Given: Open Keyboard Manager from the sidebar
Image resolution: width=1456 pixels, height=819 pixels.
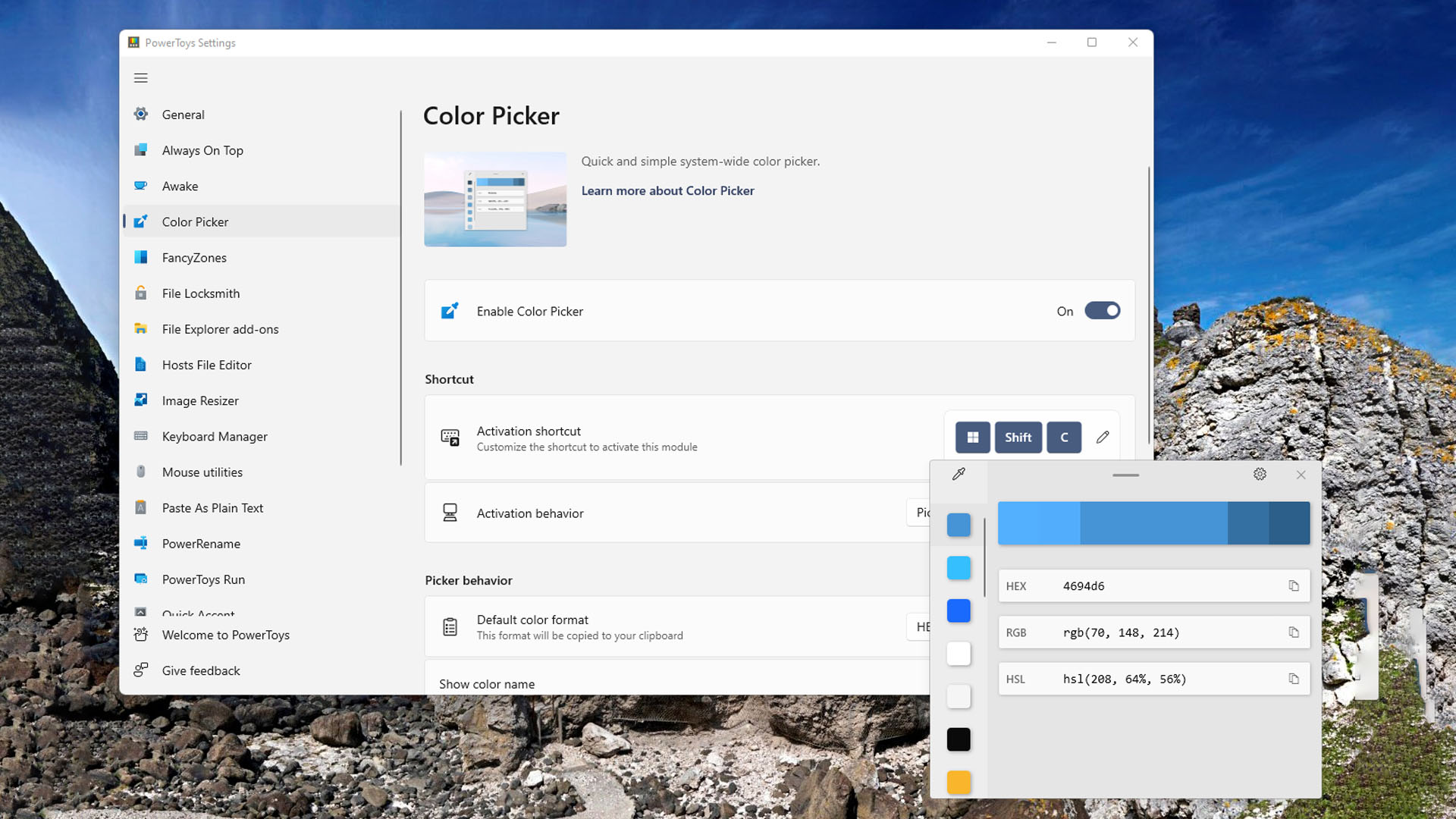Looking at the screenshot, I should [215, 436].
